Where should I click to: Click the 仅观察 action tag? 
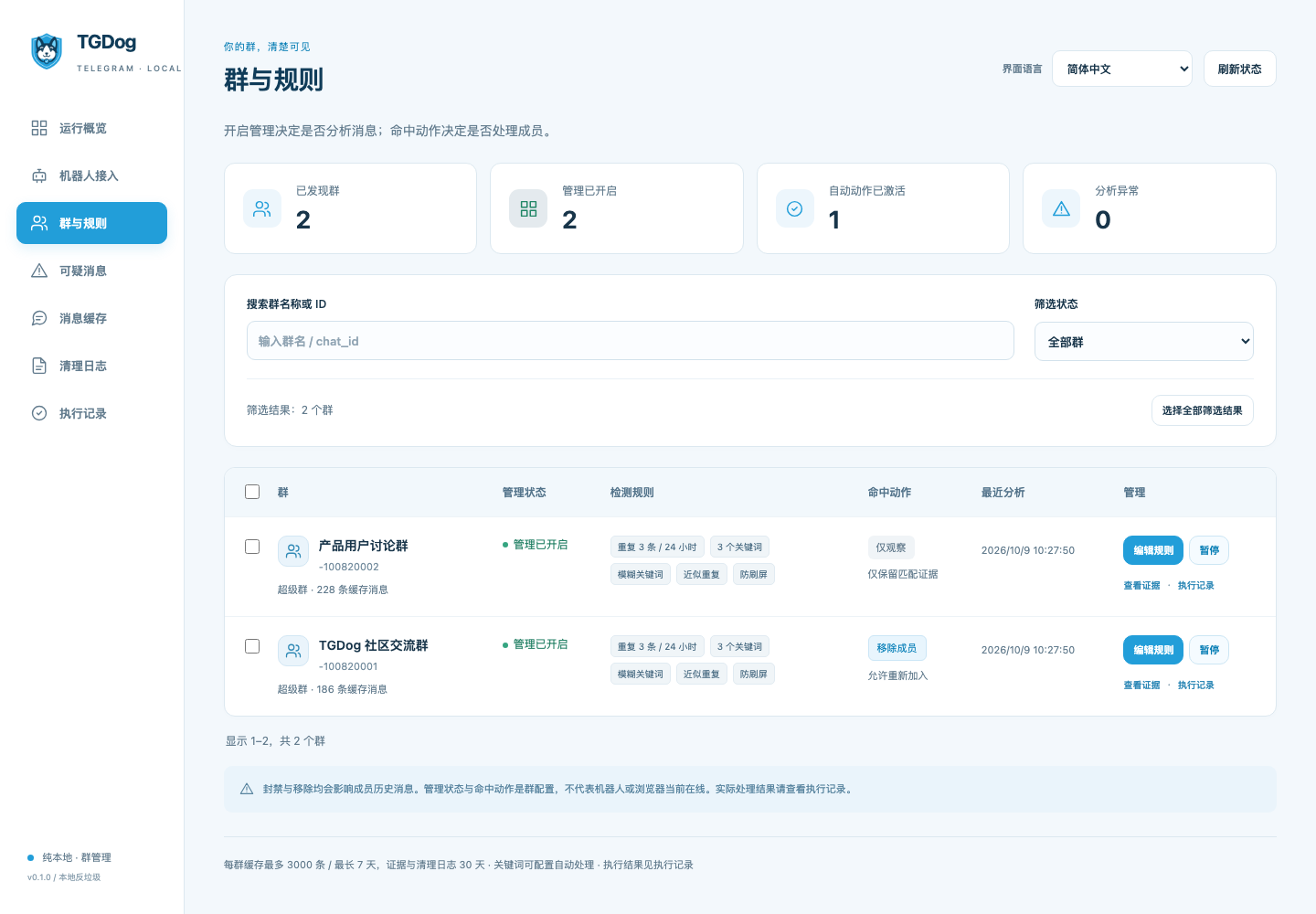891,547
